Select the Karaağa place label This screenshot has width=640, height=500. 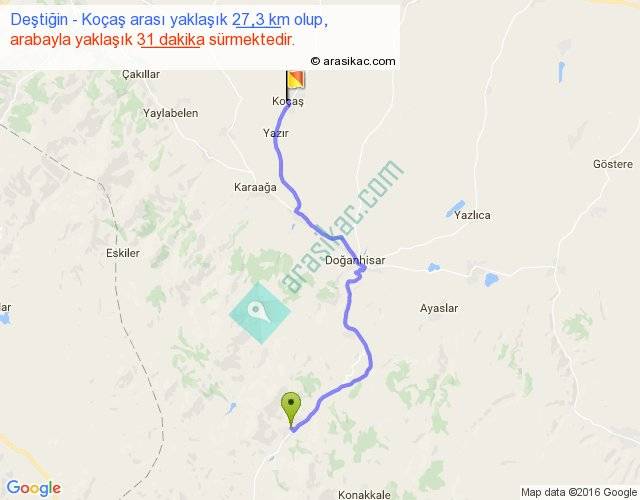click(255, 187)
